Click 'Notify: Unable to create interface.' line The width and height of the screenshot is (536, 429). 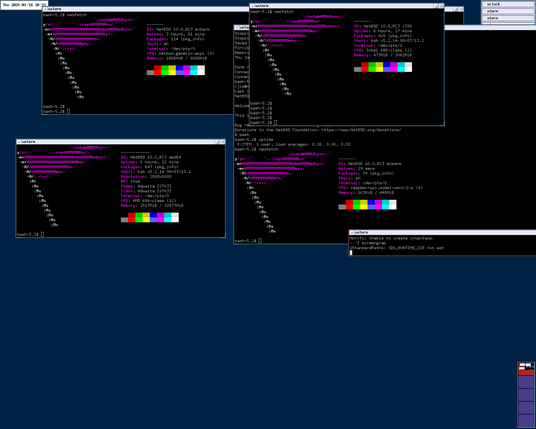coord(392,238)
